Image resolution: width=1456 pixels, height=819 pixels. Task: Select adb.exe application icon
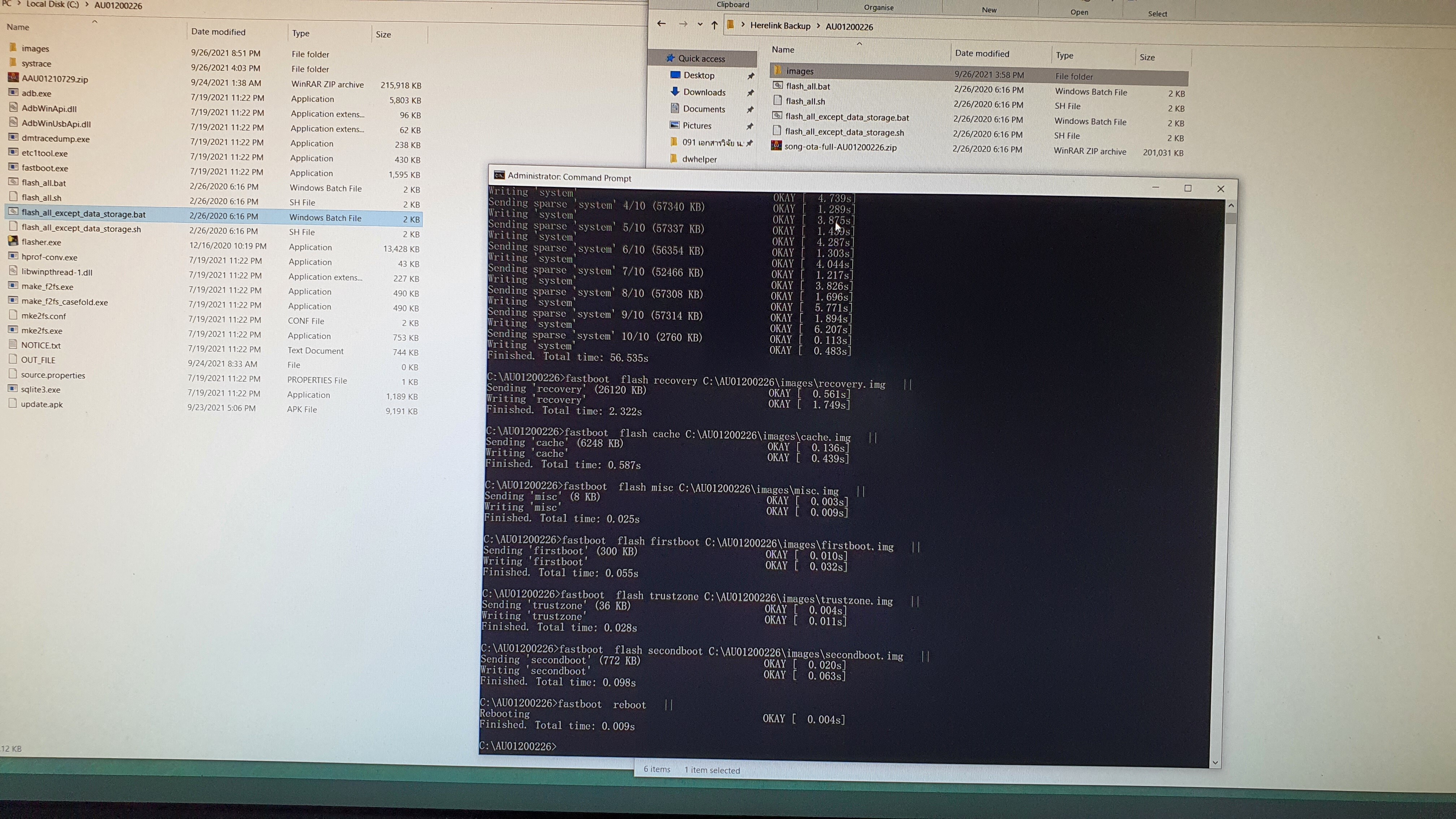14,93
